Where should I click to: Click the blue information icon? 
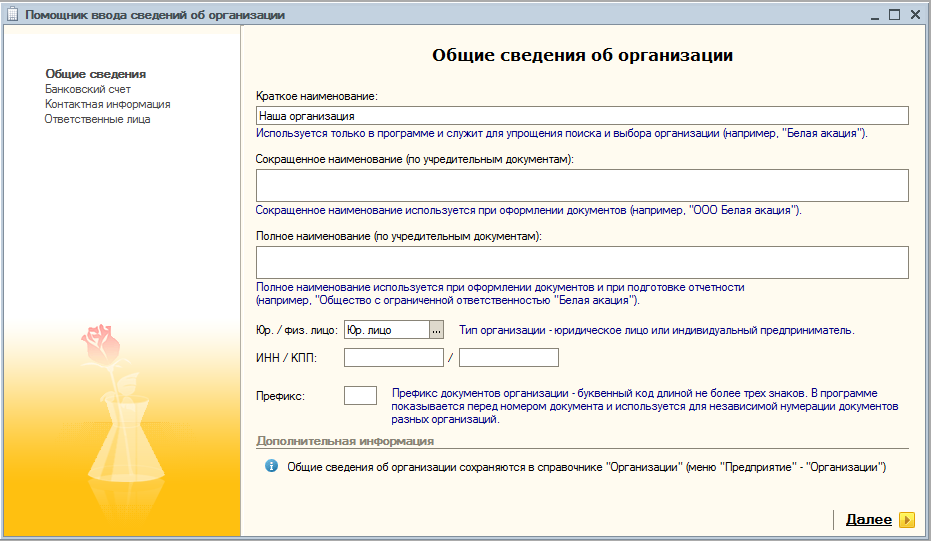pos(271,466)
